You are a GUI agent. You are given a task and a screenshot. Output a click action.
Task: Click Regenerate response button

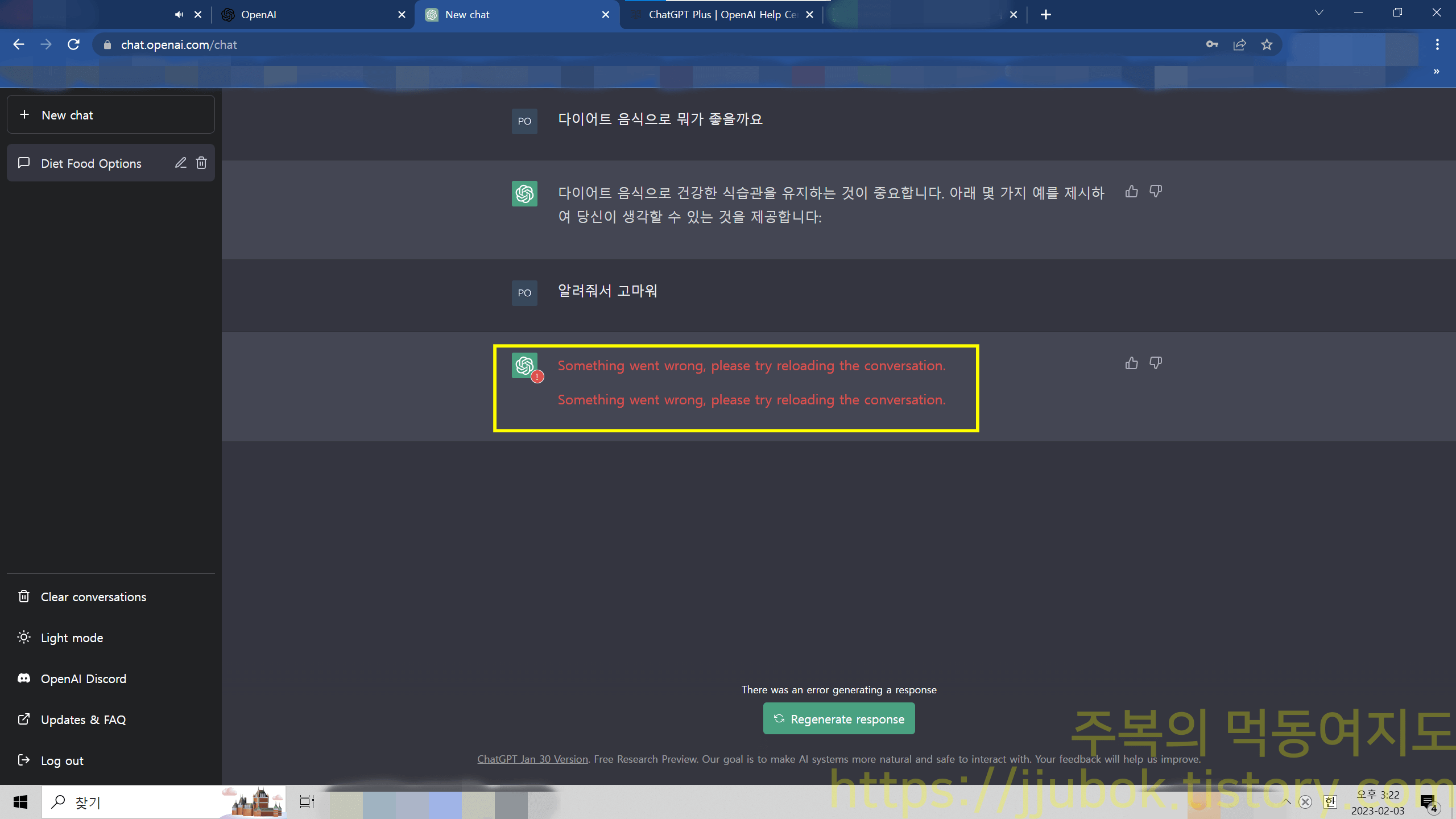(838, 718)
